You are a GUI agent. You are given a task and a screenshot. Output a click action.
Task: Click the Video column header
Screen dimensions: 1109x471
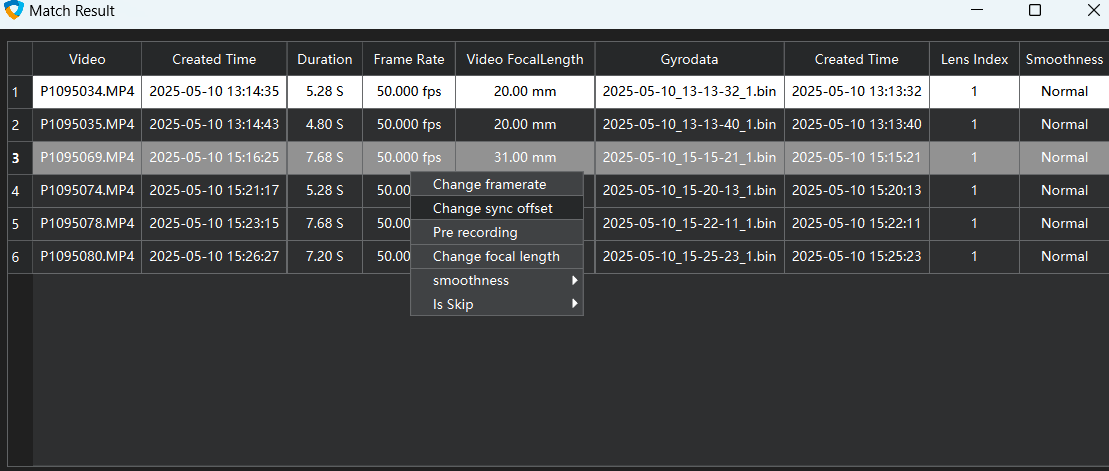(x=87, y=59)
